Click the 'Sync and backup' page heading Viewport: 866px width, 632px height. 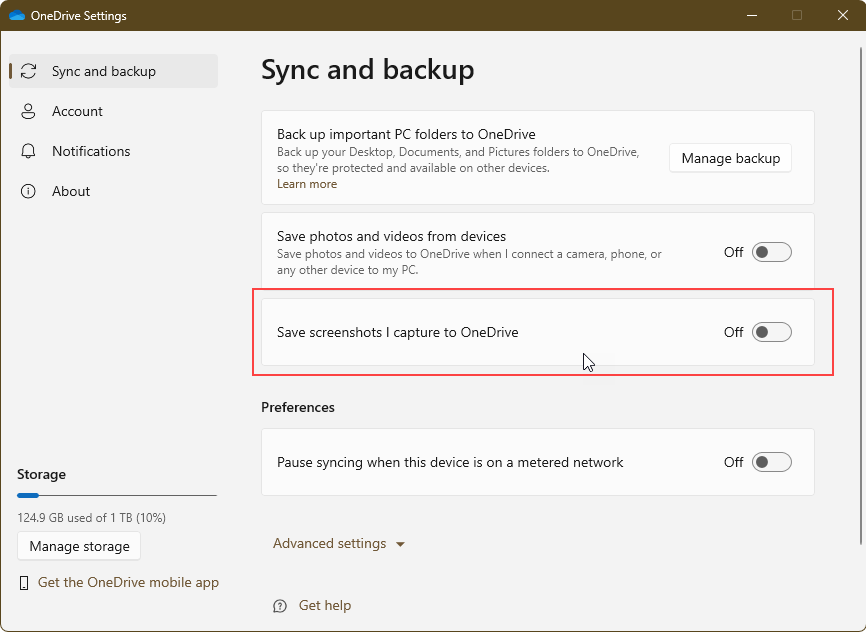click(367, 70)
